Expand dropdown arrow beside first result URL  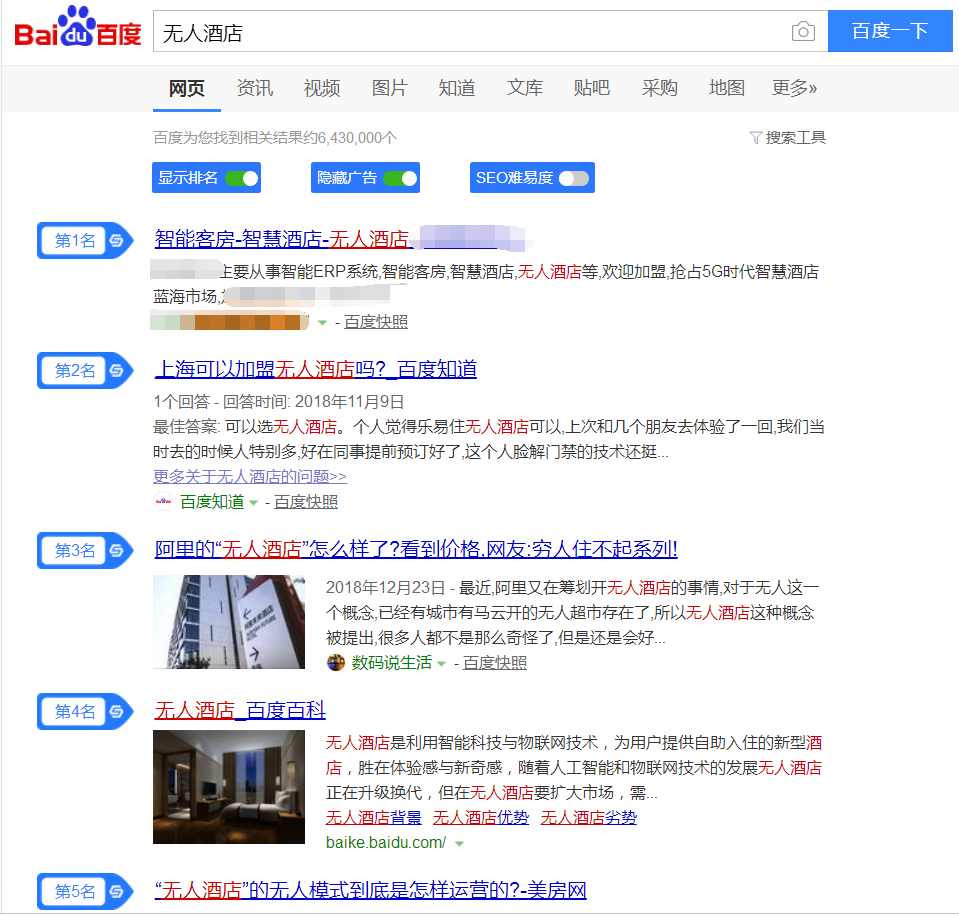(x=322, y=322)
